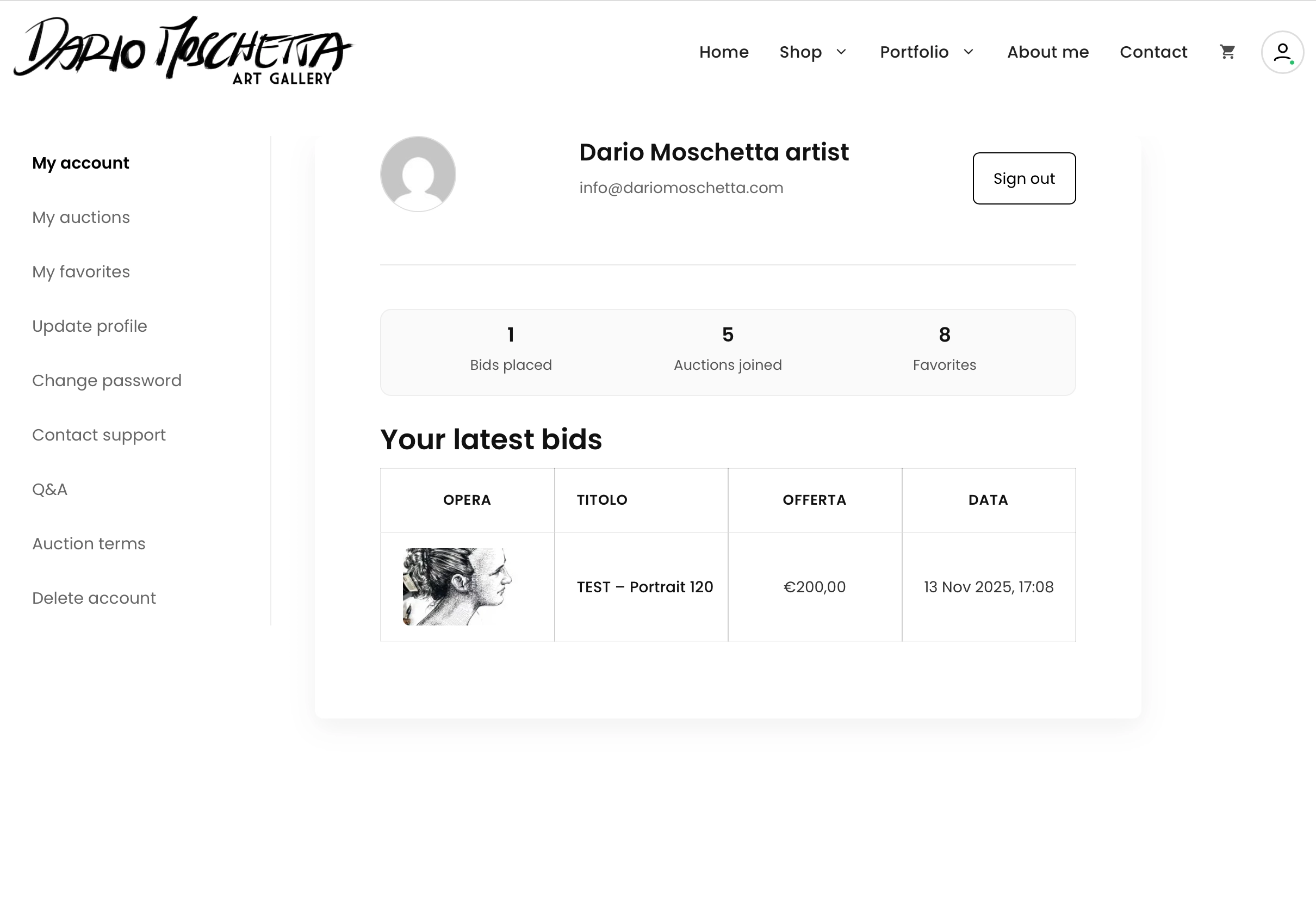Open Change password from the sidebar
1316x917 pixels.
pos(107,380)
